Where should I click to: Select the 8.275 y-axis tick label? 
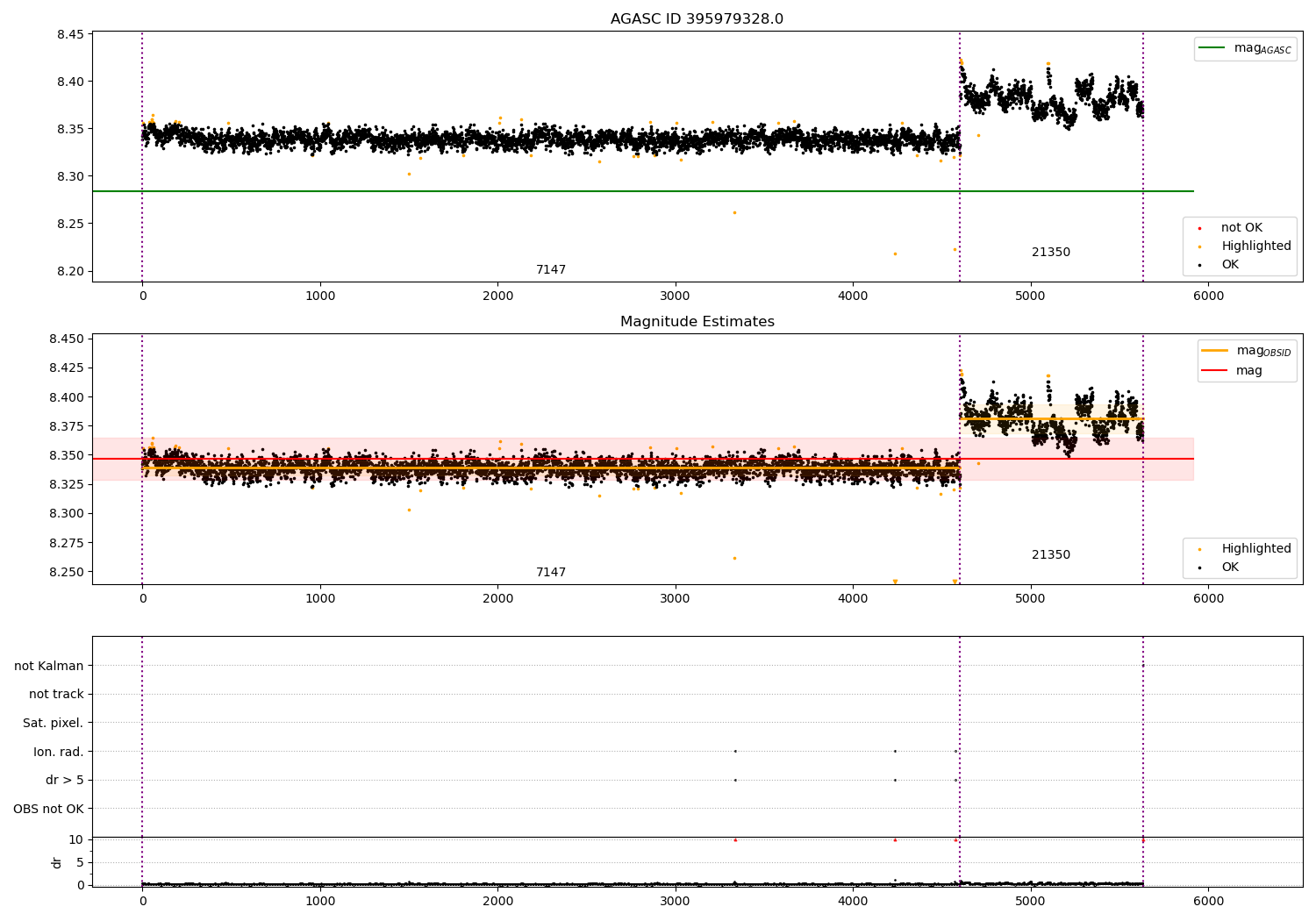[67, 543]
